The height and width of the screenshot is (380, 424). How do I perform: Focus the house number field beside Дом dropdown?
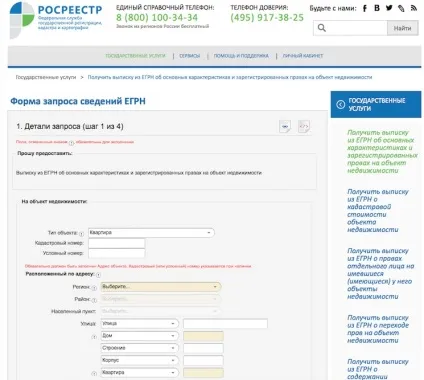coord(203,336)
